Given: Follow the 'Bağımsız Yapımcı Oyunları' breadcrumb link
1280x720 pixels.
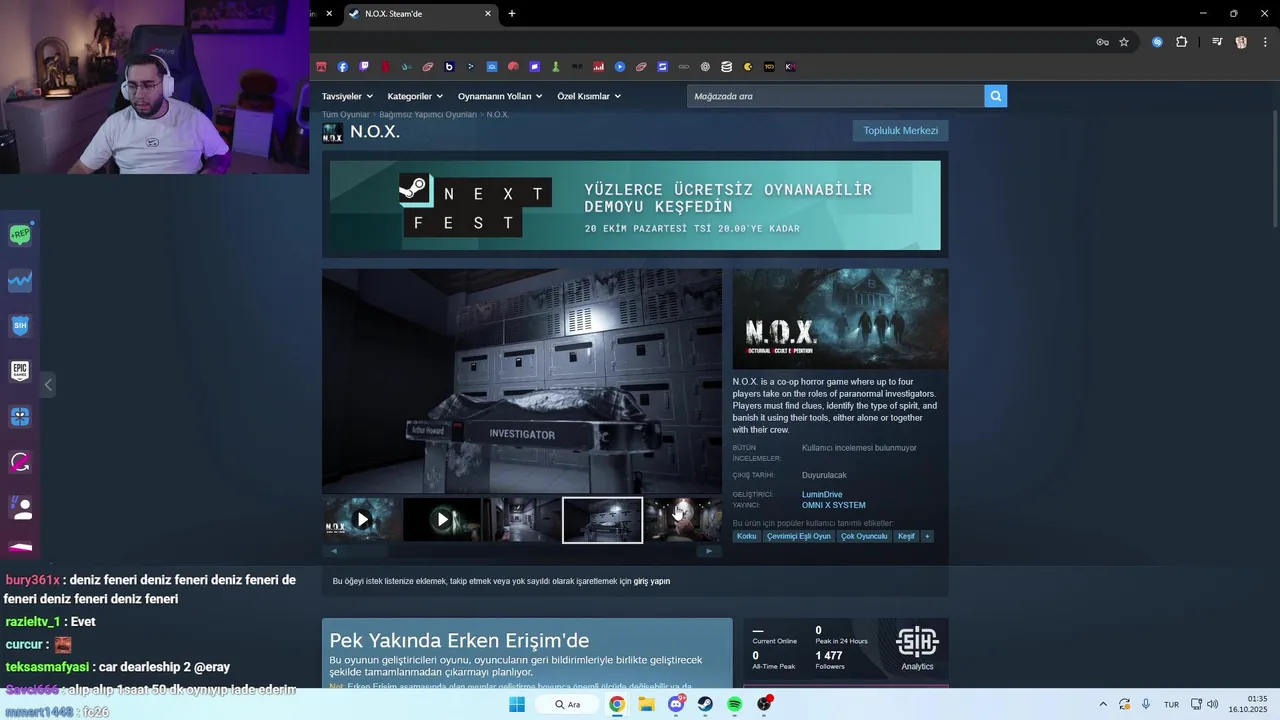Looking at the screenshot, I should [427, 115].
